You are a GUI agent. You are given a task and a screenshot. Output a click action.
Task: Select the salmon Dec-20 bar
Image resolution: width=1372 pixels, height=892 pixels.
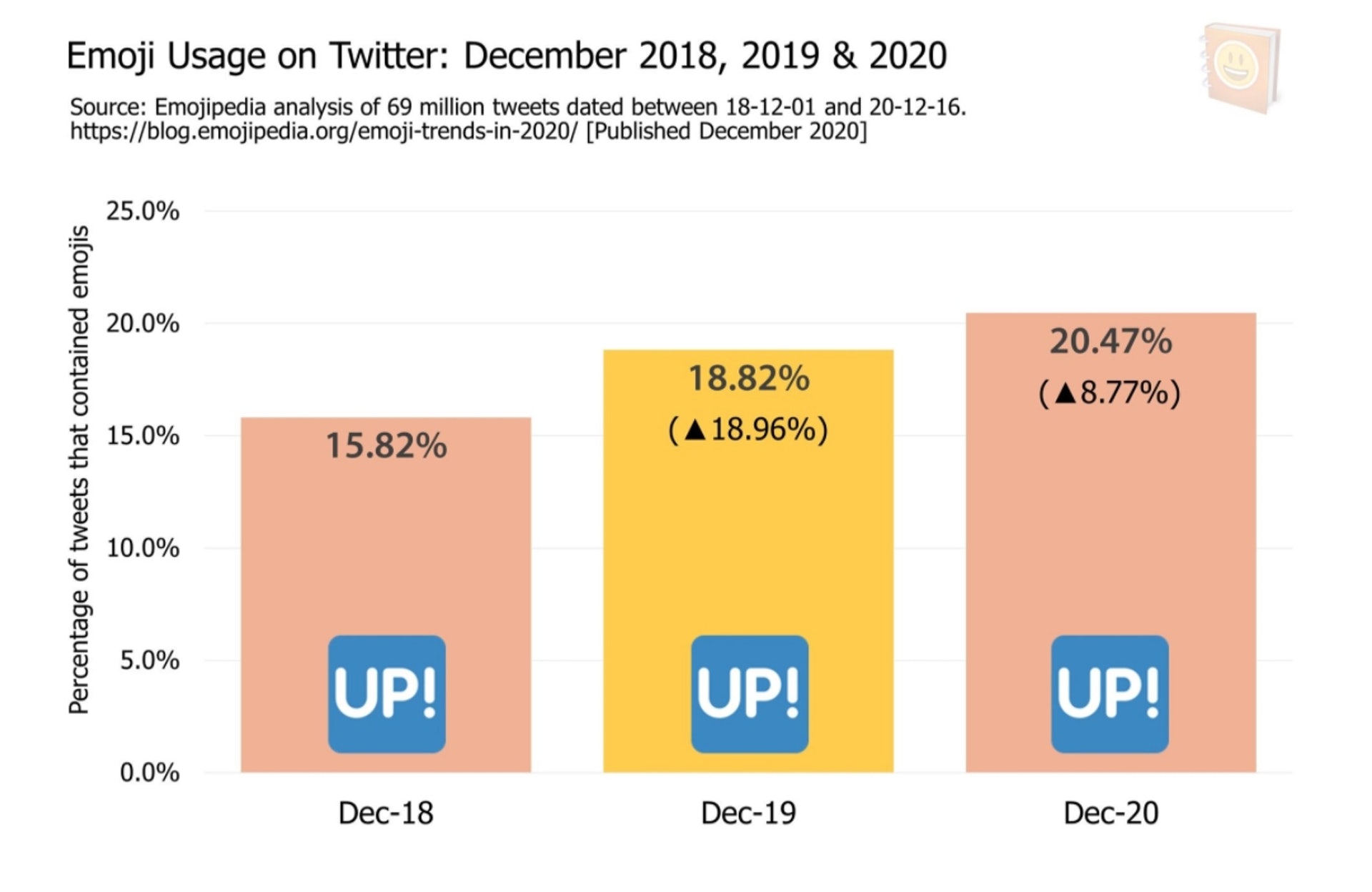1111,542
